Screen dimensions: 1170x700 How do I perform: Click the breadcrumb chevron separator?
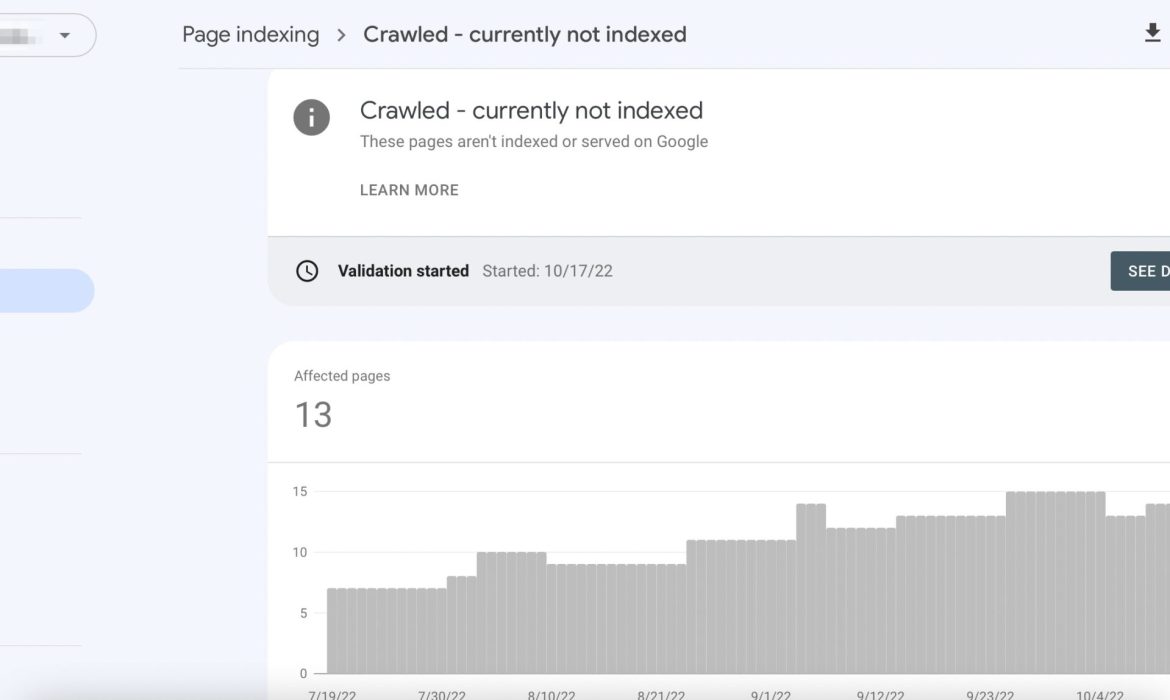click(x=341, y=35)
